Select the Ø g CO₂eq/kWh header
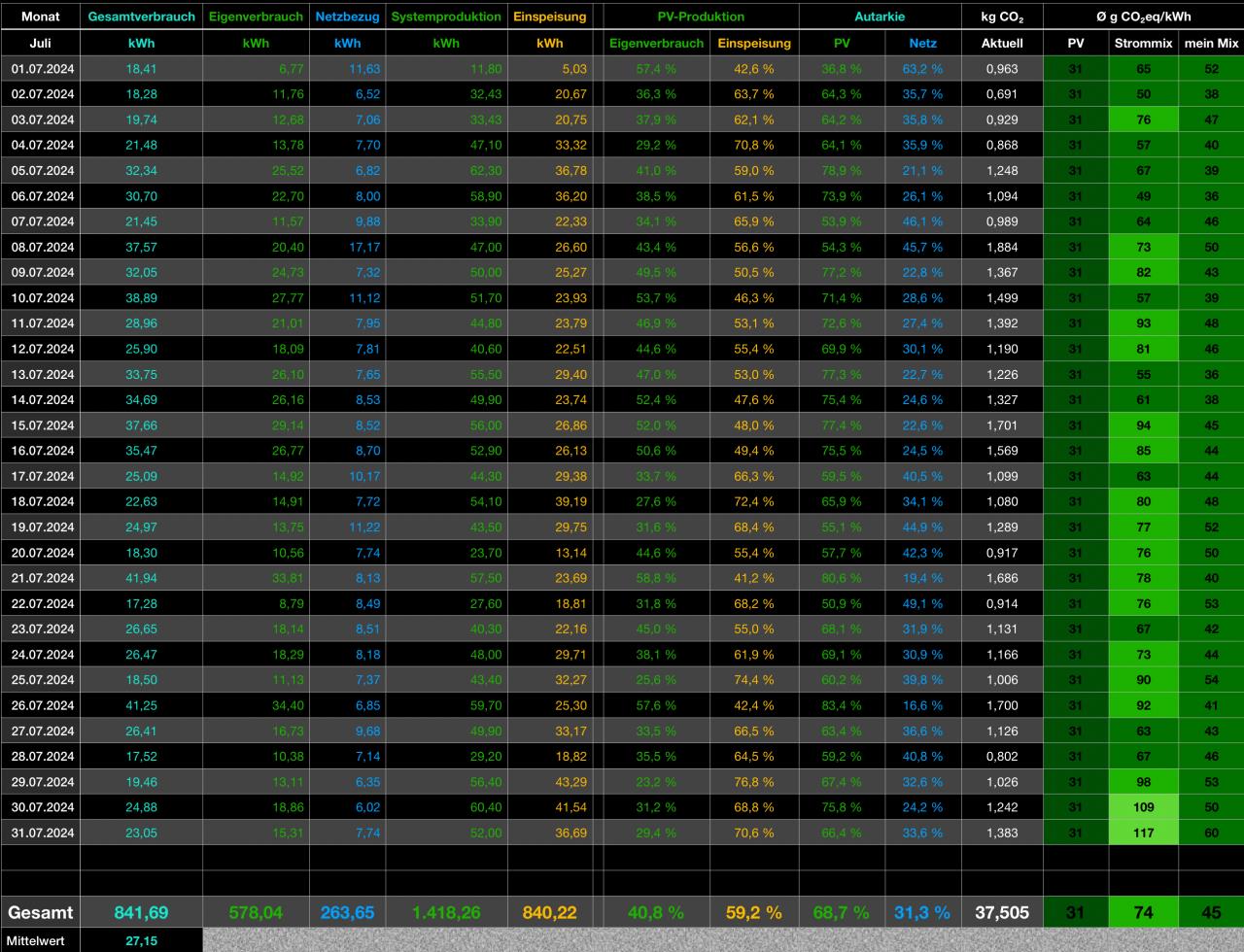The height and width of the screenshot is (952, 1244). coord(1143,17)
